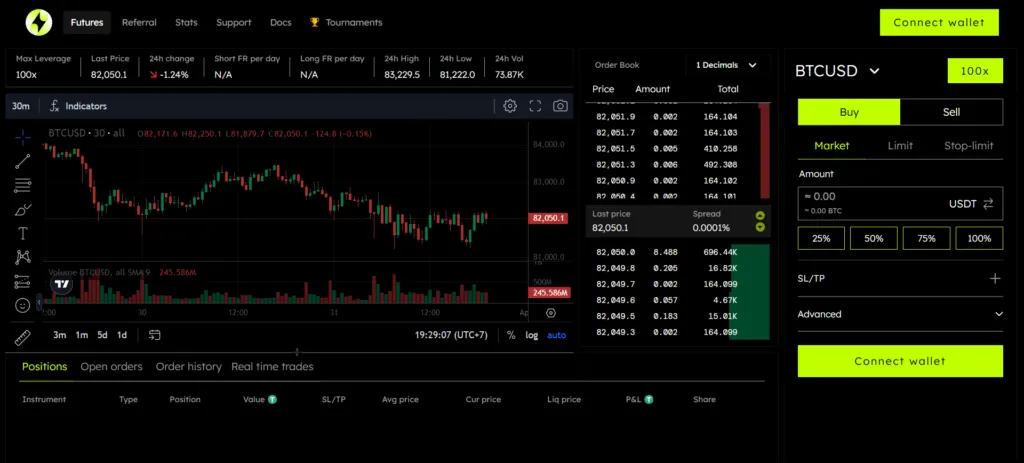Toggle percent scale on chart
Screen dimensions: 1024x463
pyautogui.click(x=511, y=335)
